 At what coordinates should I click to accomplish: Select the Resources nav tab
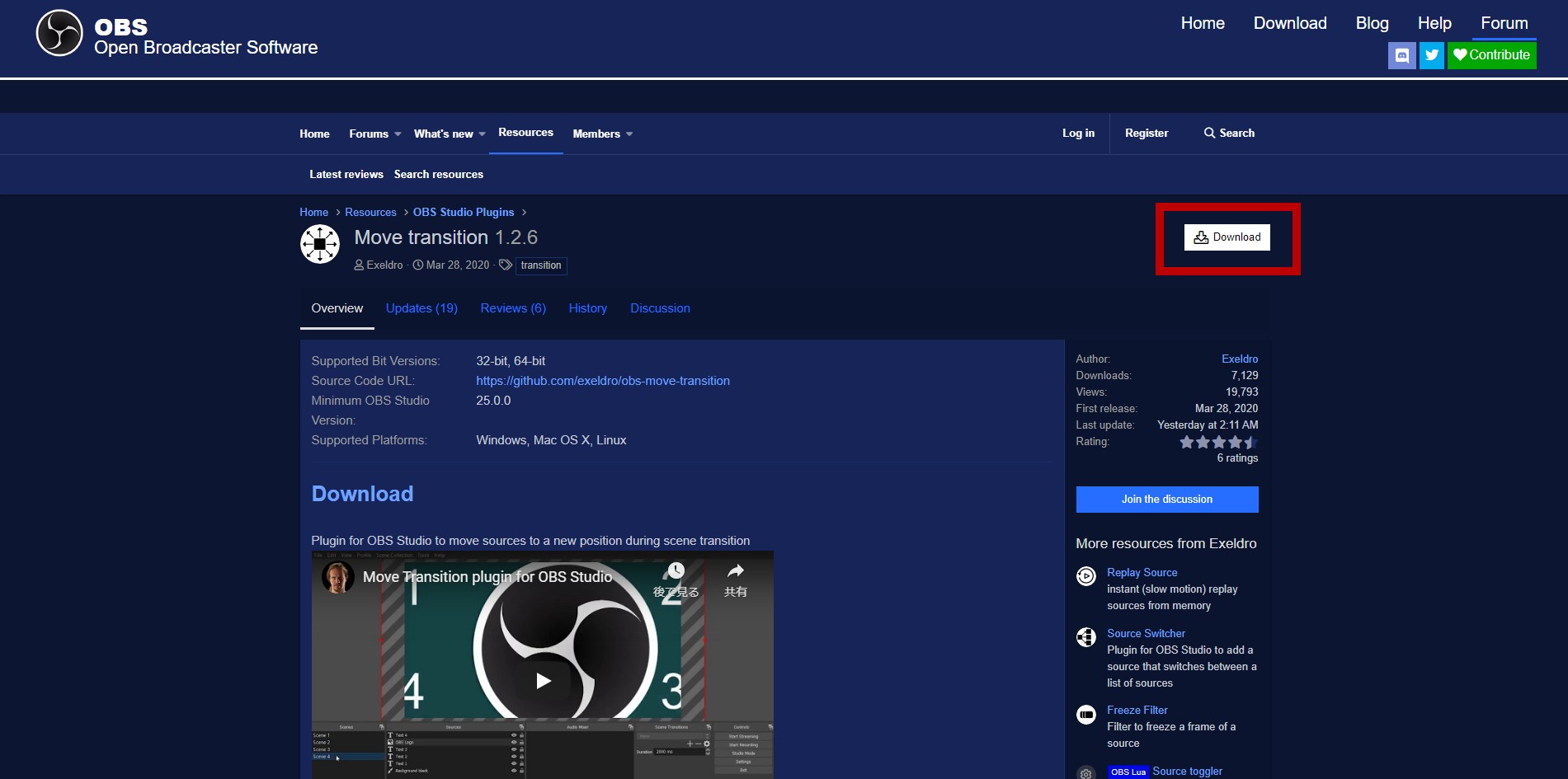[x=525, y=133]
